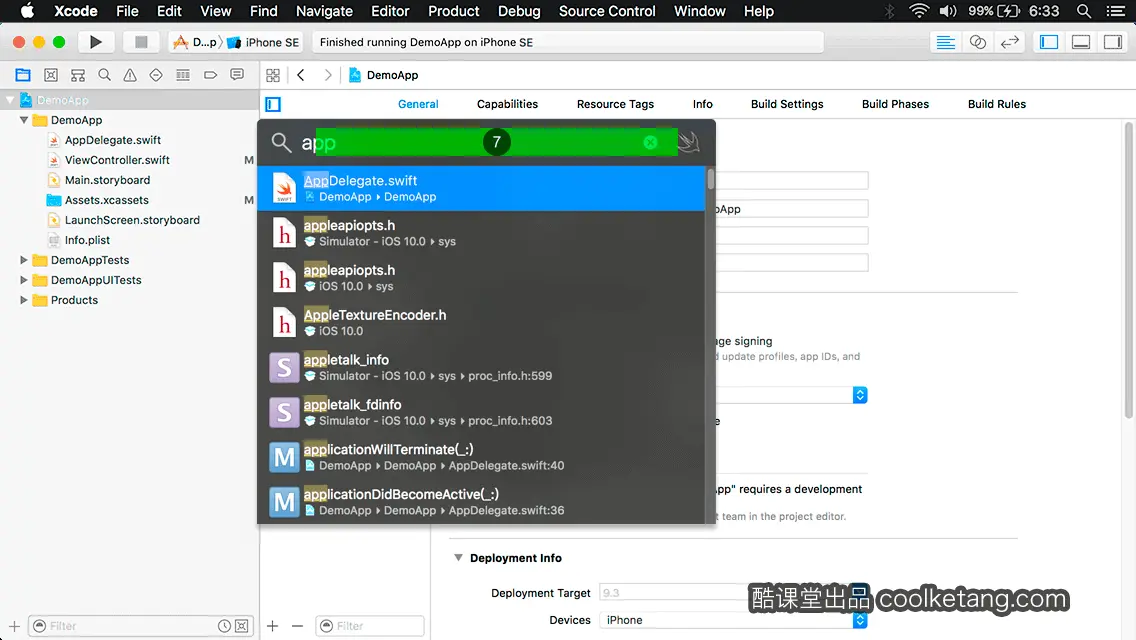
Task: Open the Test navigator diamond icon
Action: pyautogui.click(x=156, y=75)
